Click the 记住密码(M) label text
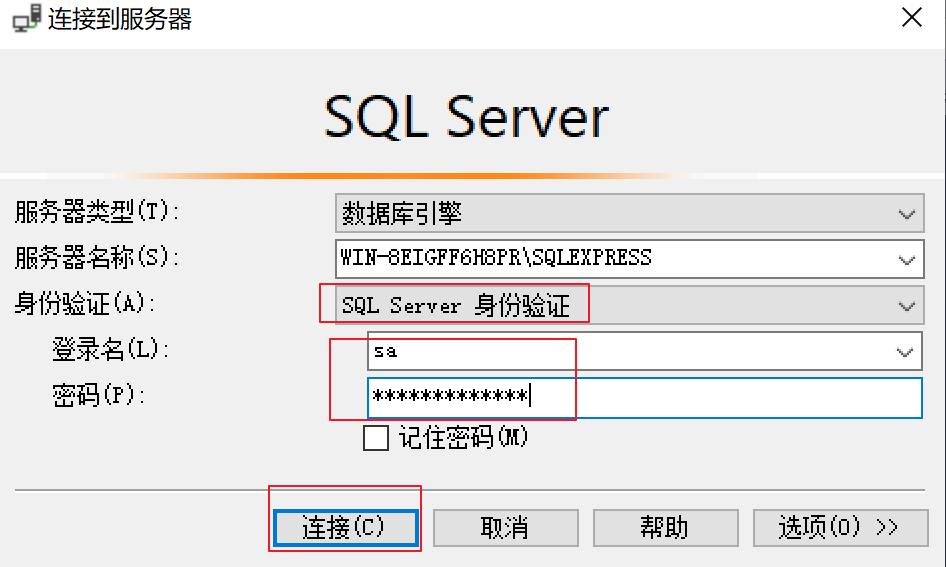Screen dimensions: 946x567 (463, 437)
